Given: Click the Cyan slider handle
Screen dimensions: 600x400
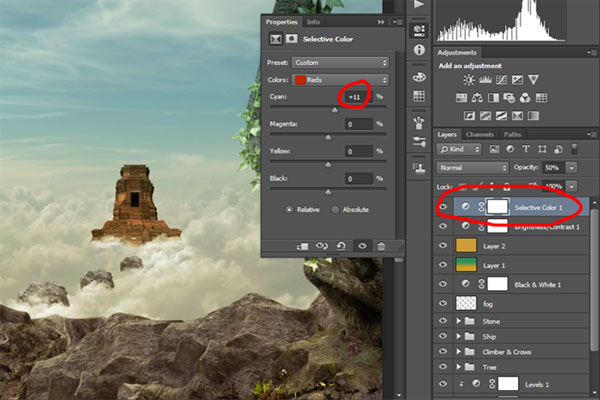Looking at the screenshot, I should 334,109.
